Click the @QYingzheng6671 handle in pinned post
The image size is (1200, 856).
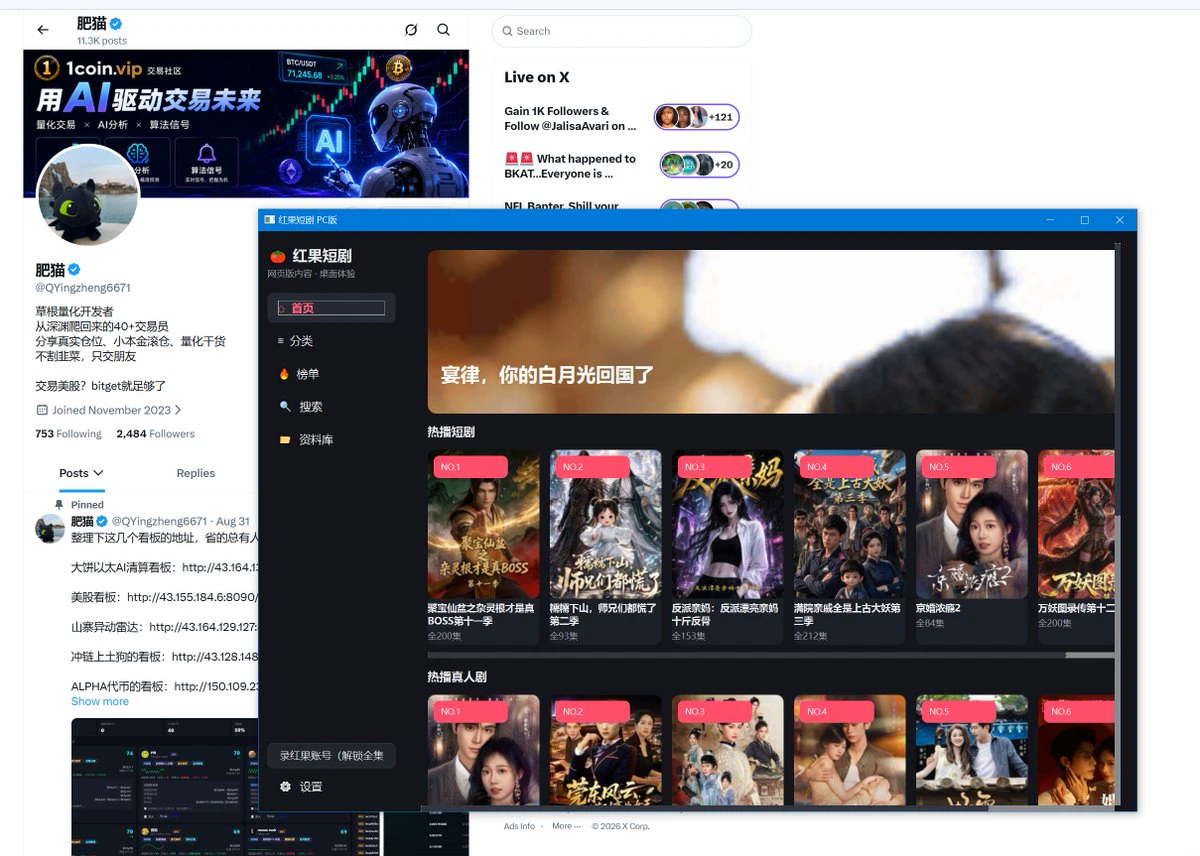(x=159, y=521)
